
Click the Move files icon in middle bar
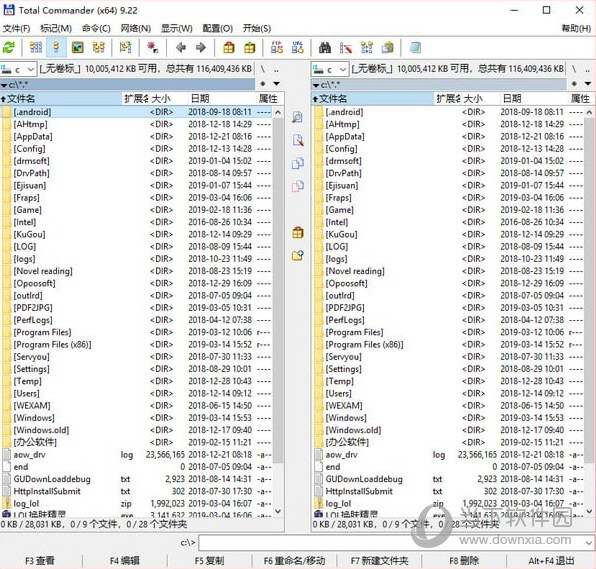click(x=298, y=186)
